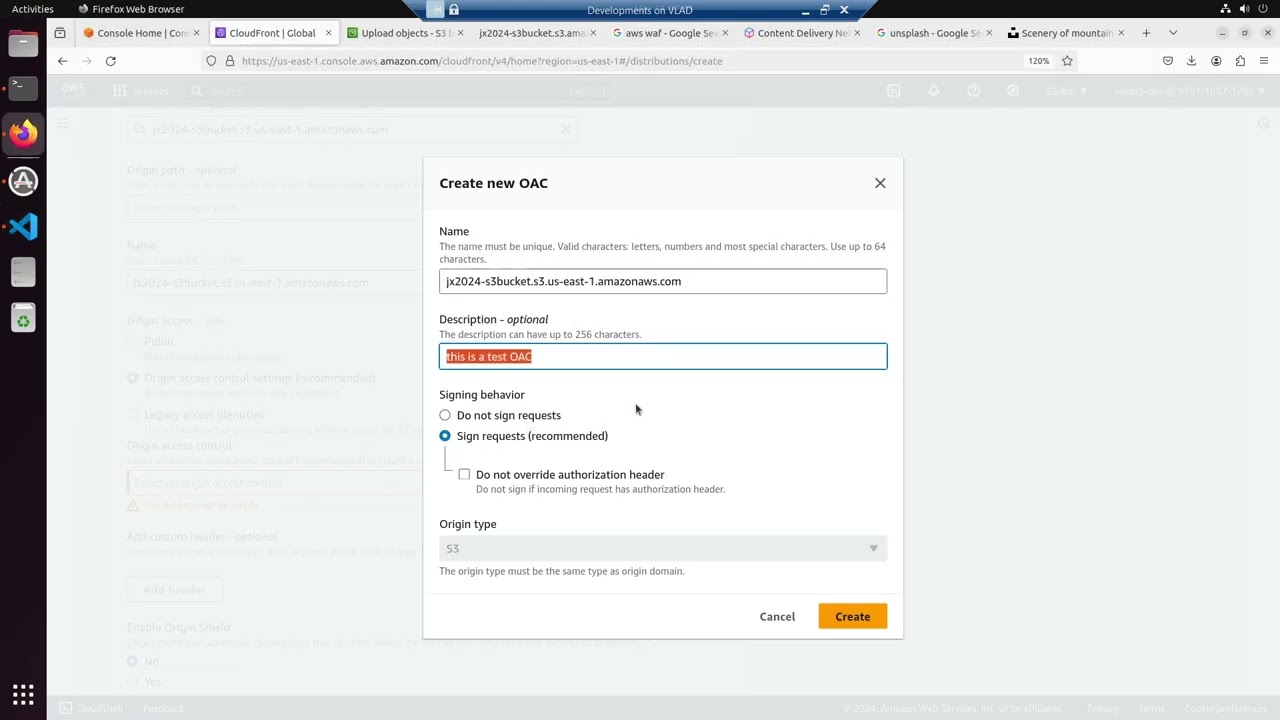Open Firefox Web Browser app menu

(x=131, y=9)
